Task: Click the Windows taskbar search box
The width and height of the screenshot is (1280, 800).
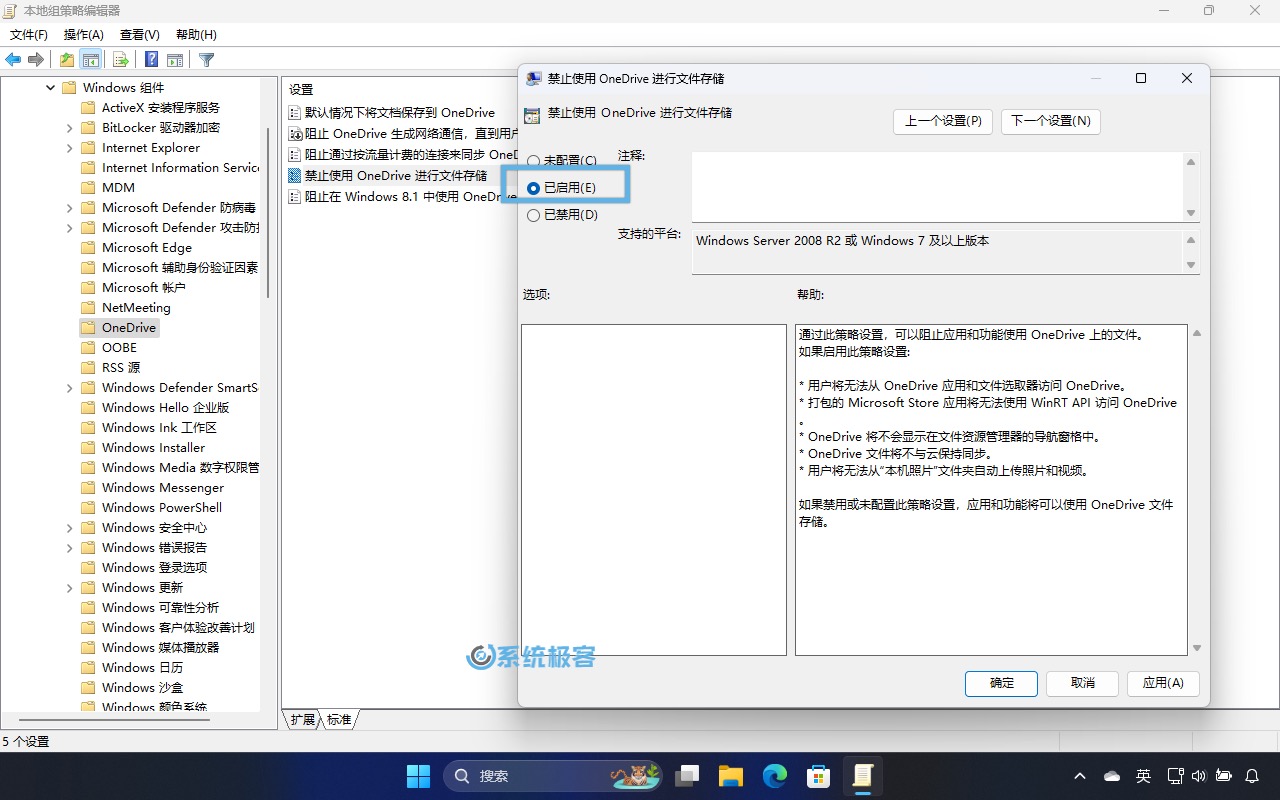Action: click(555, 776)
